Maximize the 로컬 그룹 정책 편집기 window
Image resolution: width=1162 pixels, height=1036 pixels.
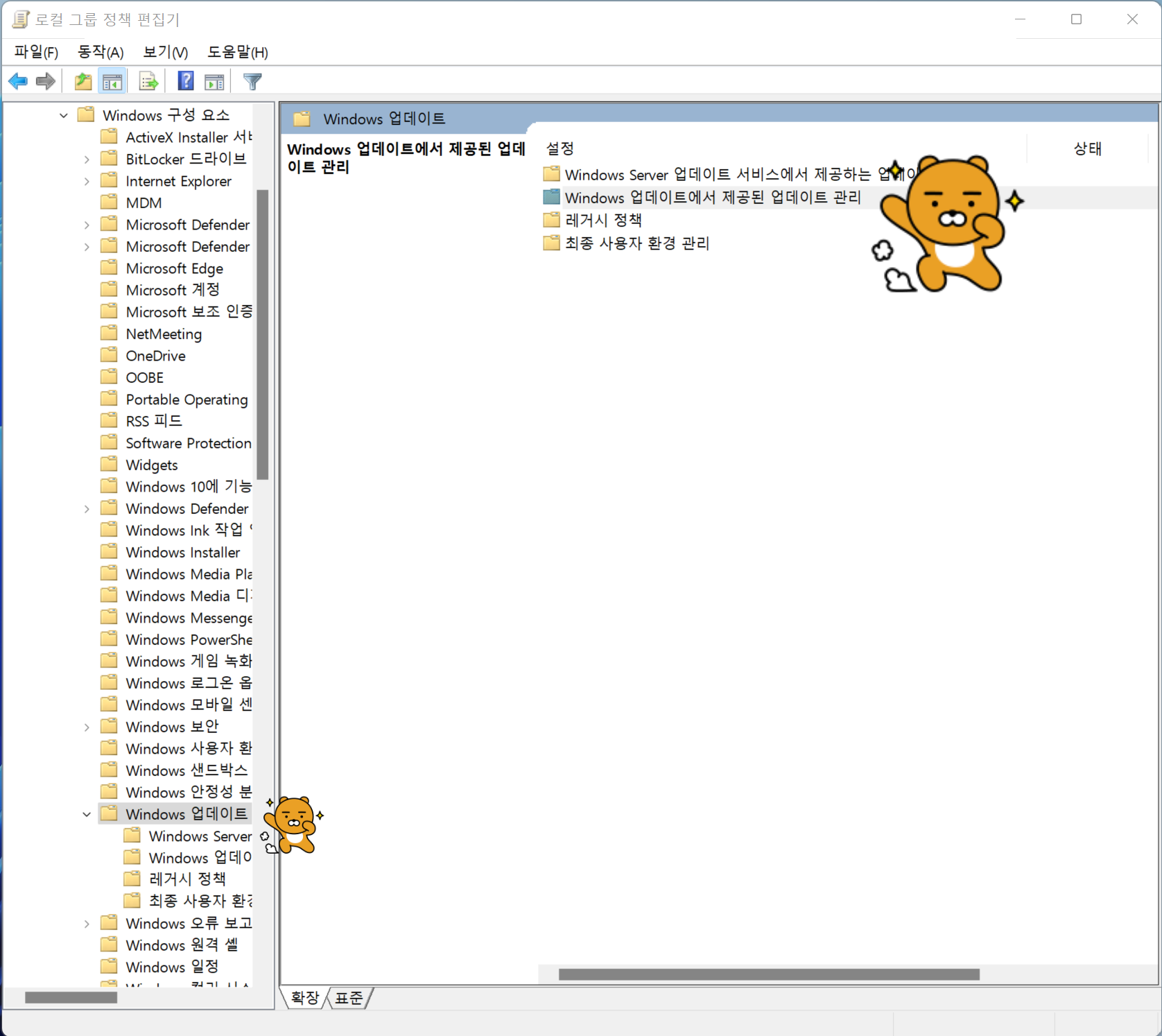point(1076,19)
